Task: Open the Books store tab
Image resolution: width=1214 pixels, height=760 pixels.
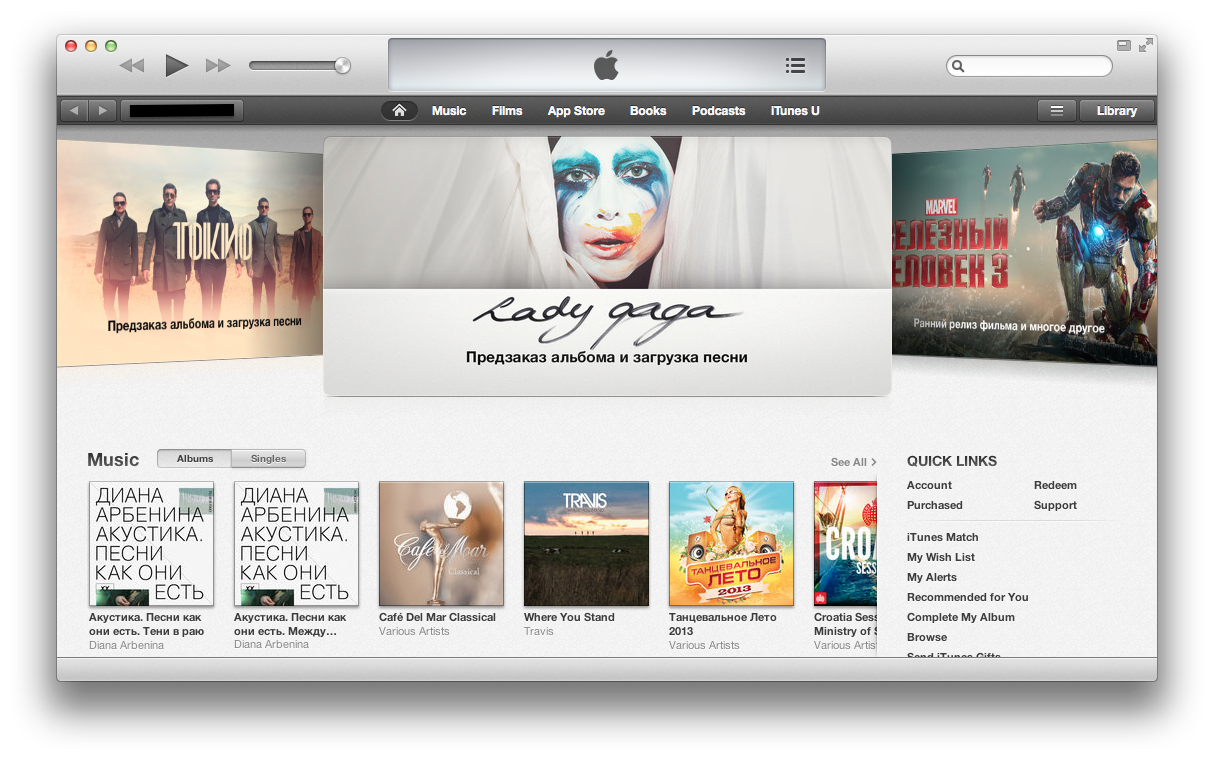Action: click(648, 111)
